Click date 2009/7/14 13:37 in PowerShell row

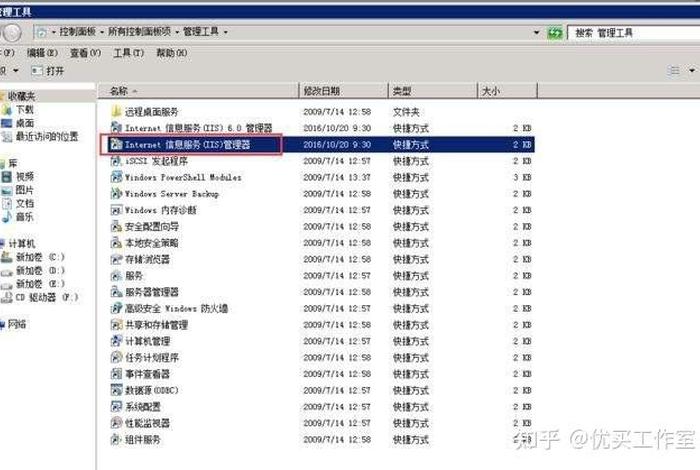(337, 177)
